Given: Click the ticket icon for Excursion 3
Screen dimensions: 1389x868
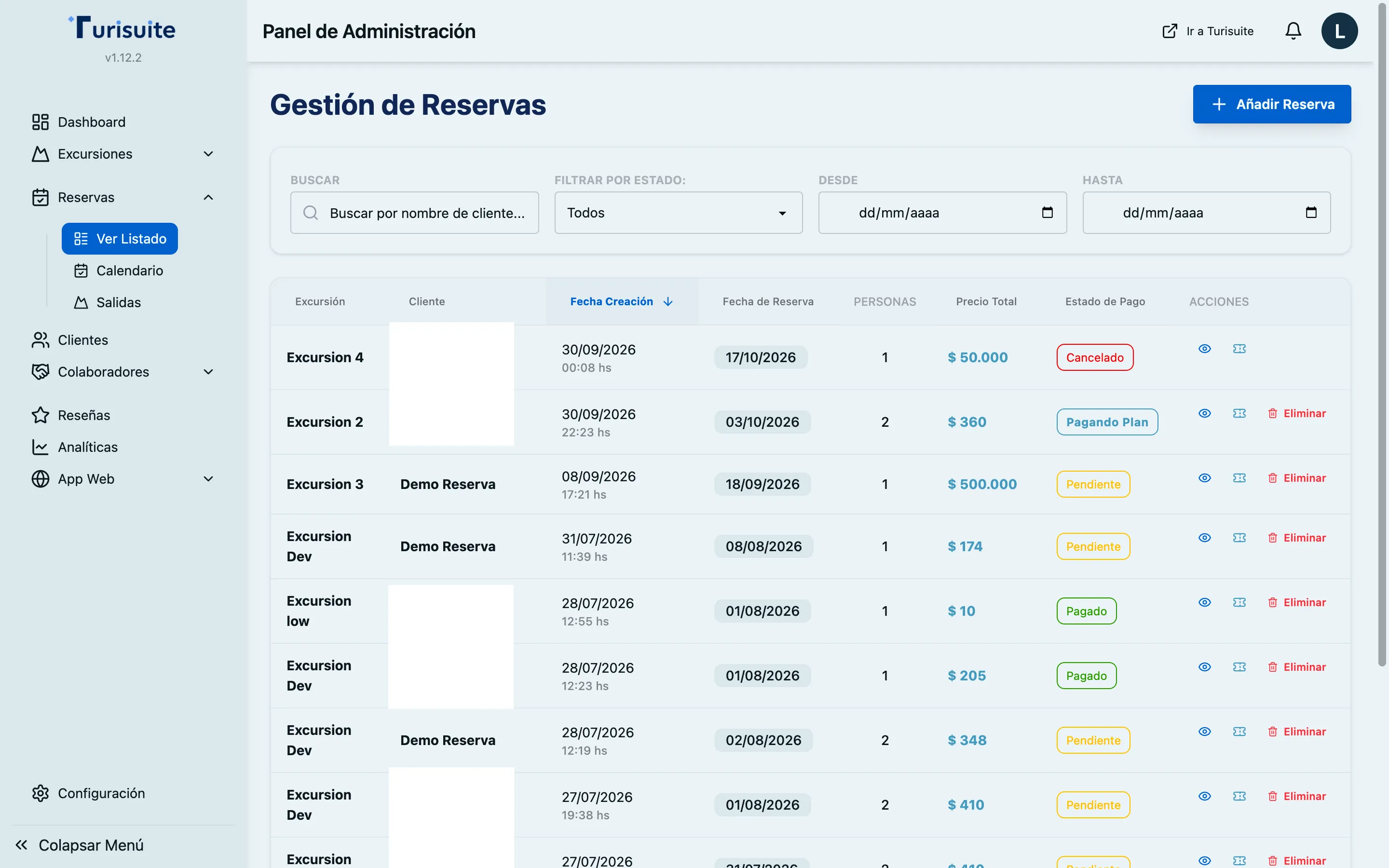Looking at the screenshot, I should [1239, 477].
